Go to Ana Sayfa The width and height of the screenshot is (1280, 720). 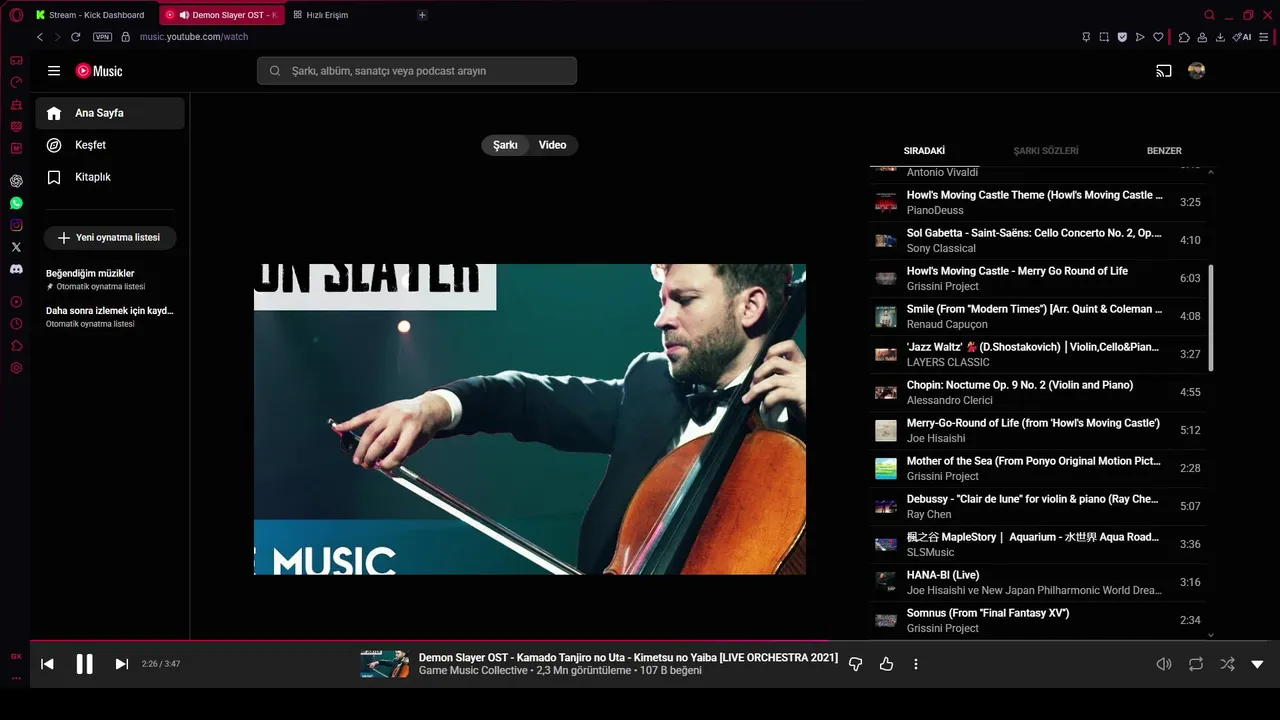[110, 113]
